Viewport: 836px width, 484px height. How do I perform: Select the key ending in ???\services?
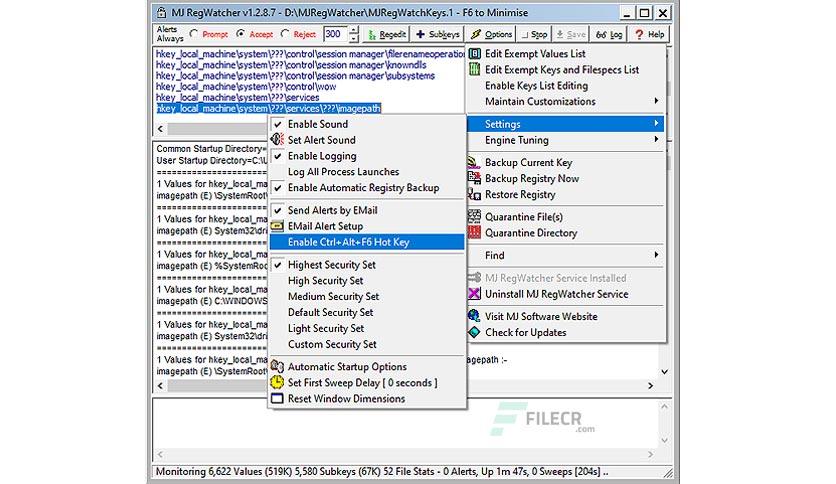(x=237, y=98)
